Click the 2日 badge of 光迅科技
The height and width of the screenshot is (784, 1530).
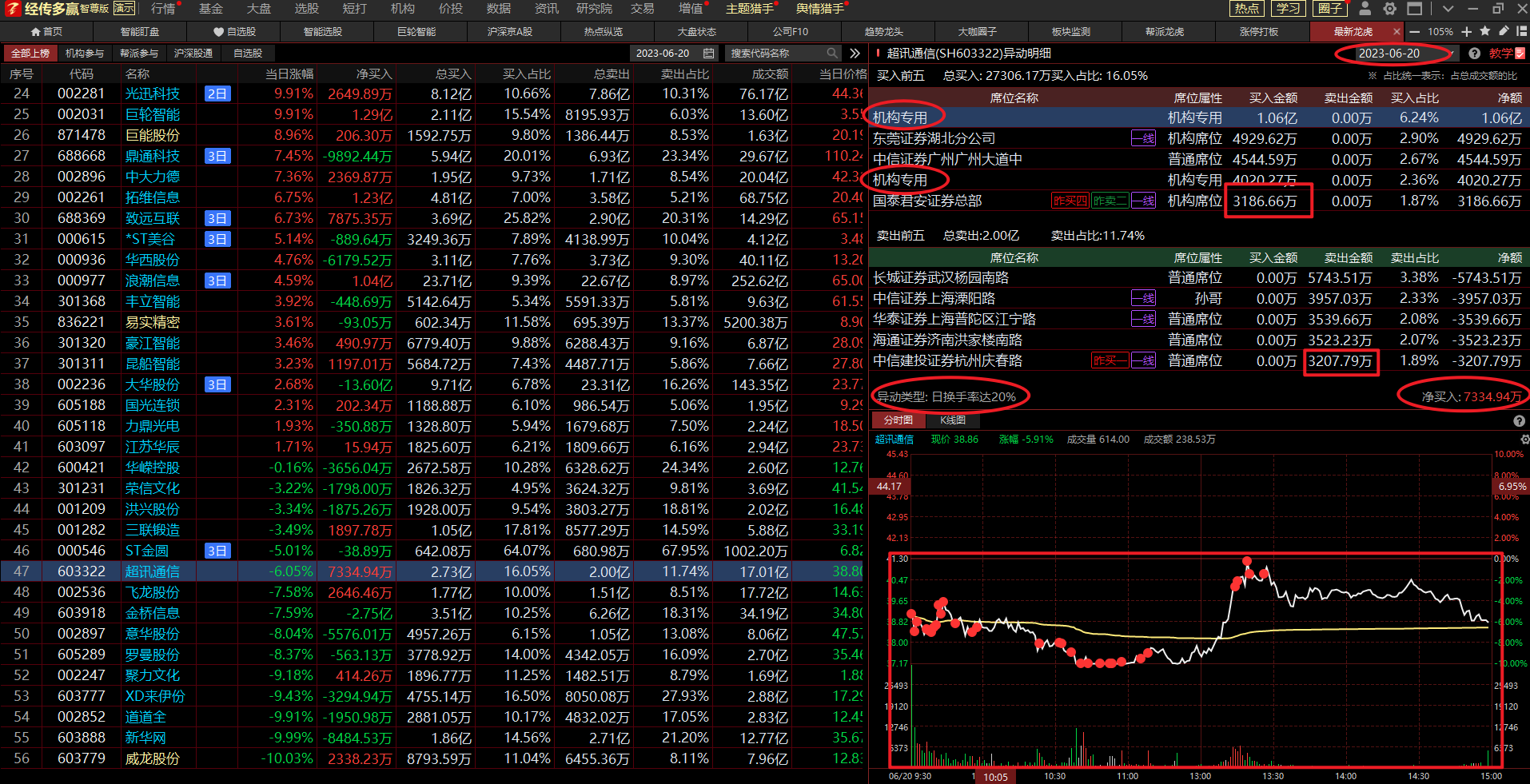tap(217, 94)
